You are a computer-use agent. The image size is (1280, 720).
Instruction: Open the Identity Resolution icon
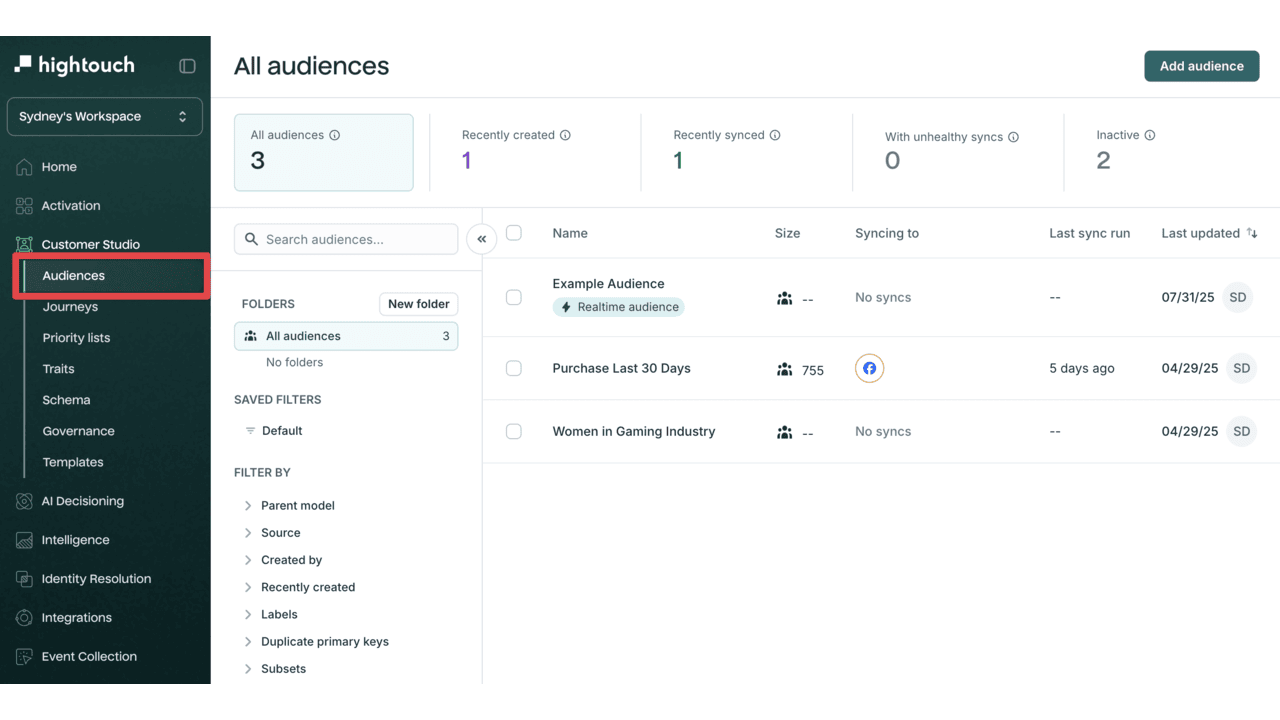point(24,579)
